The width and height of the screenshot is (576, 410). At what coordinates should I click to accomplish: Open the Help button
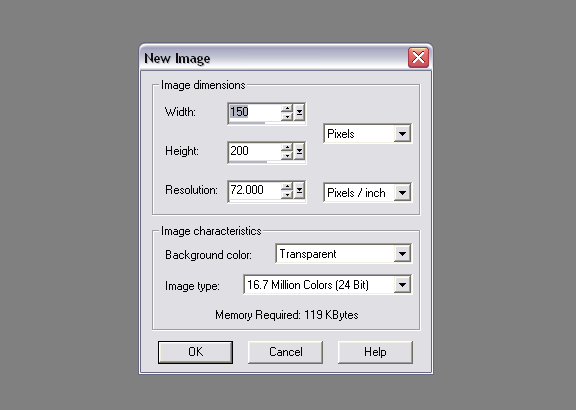[375, 352]
